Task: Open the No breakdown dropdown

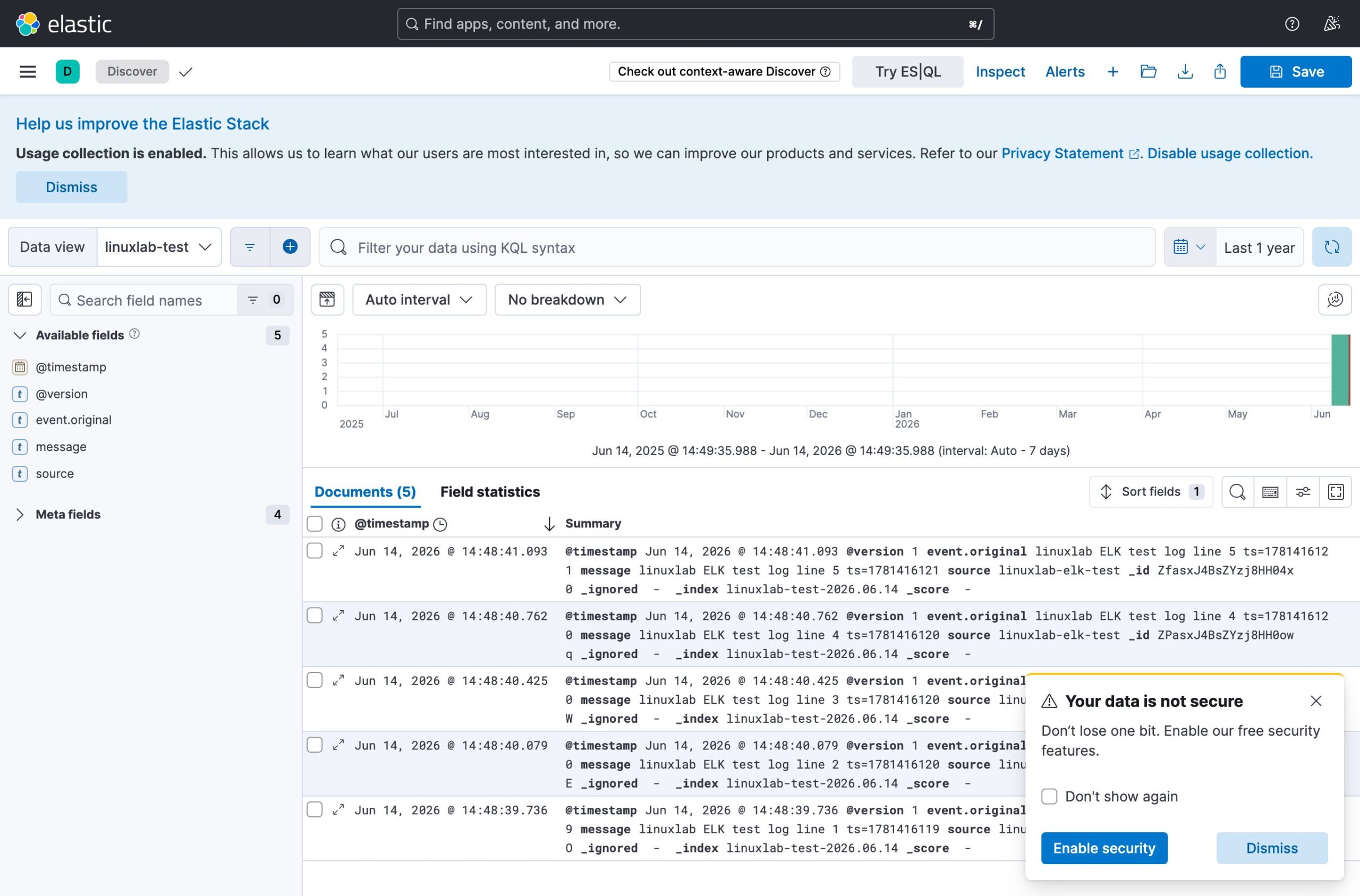Action: tap(567, 300)
